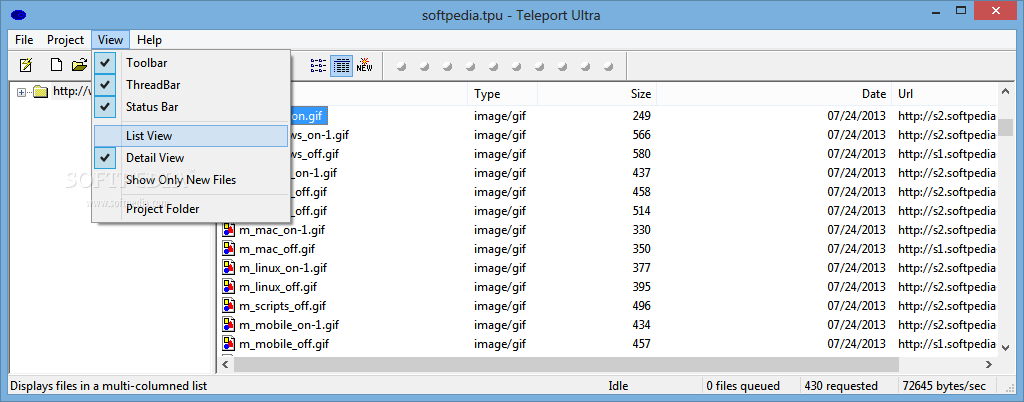Image resolution: width=1024 pixels, height=402 pixels.
Task: Click the highlighted file name ending on.gif
Action: click(308, 116)
